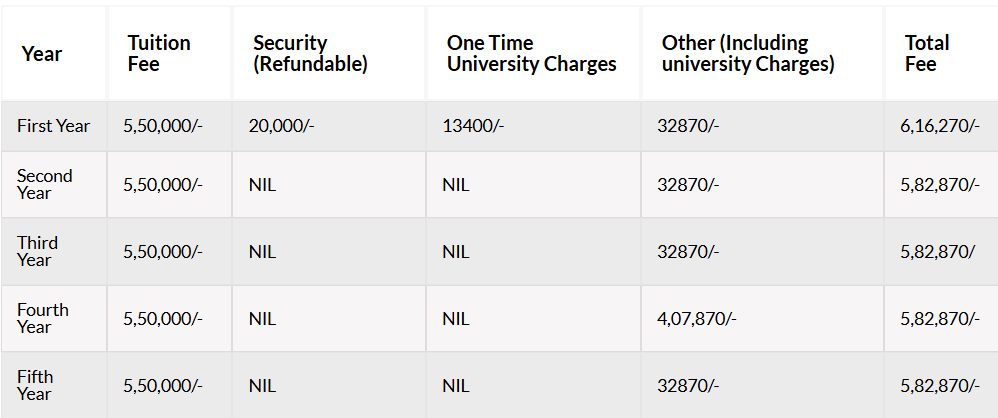Select Second Year total fee 5,82,870/-

coord(939,185)
